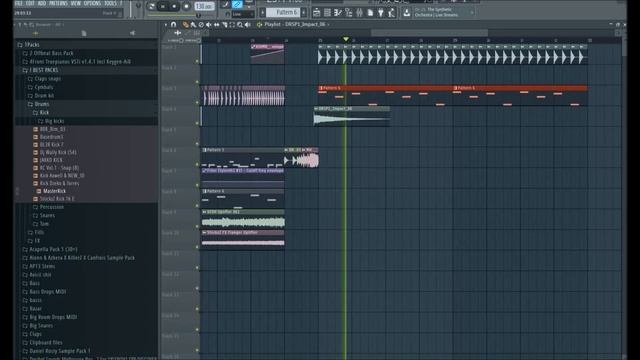The image size is (640, 360).
Task: Click the blue highlighted link icon in top toolbar
Action: 237,5
